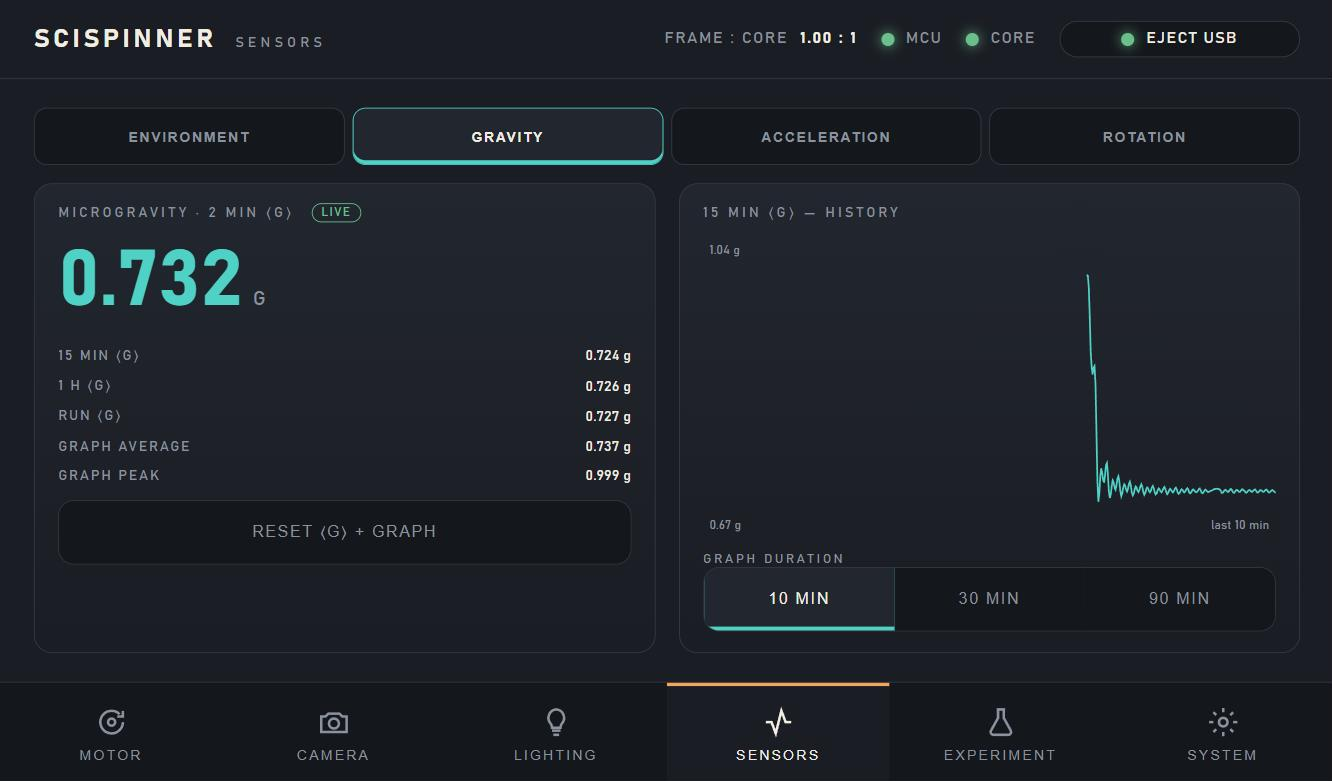
Task: Click the 'last 10 min' graph label
Action: click(1240, 525)
